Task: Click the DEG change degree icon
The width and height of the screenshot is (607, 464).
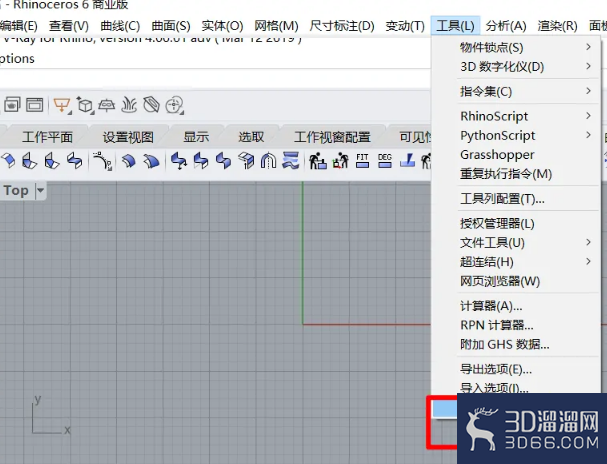Action: tap(385, 161)
